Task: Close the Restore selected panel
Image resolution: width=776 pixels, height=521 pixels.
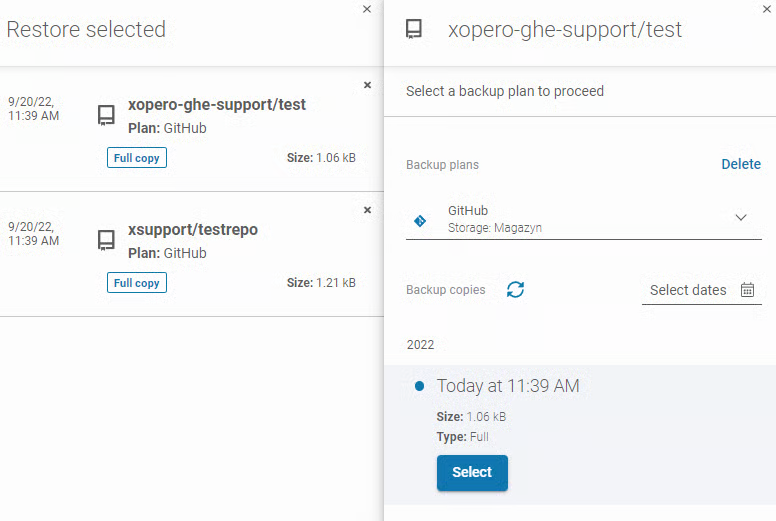Action: (x=366, y=9)
